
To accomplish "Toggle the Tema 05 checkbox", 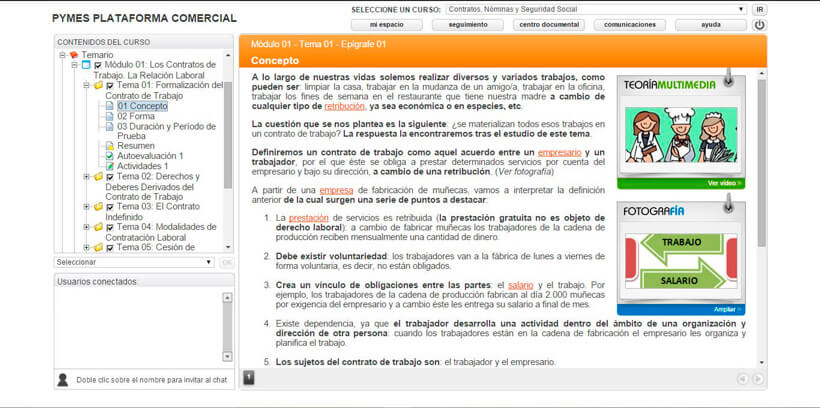I will [x=110, y=248].
